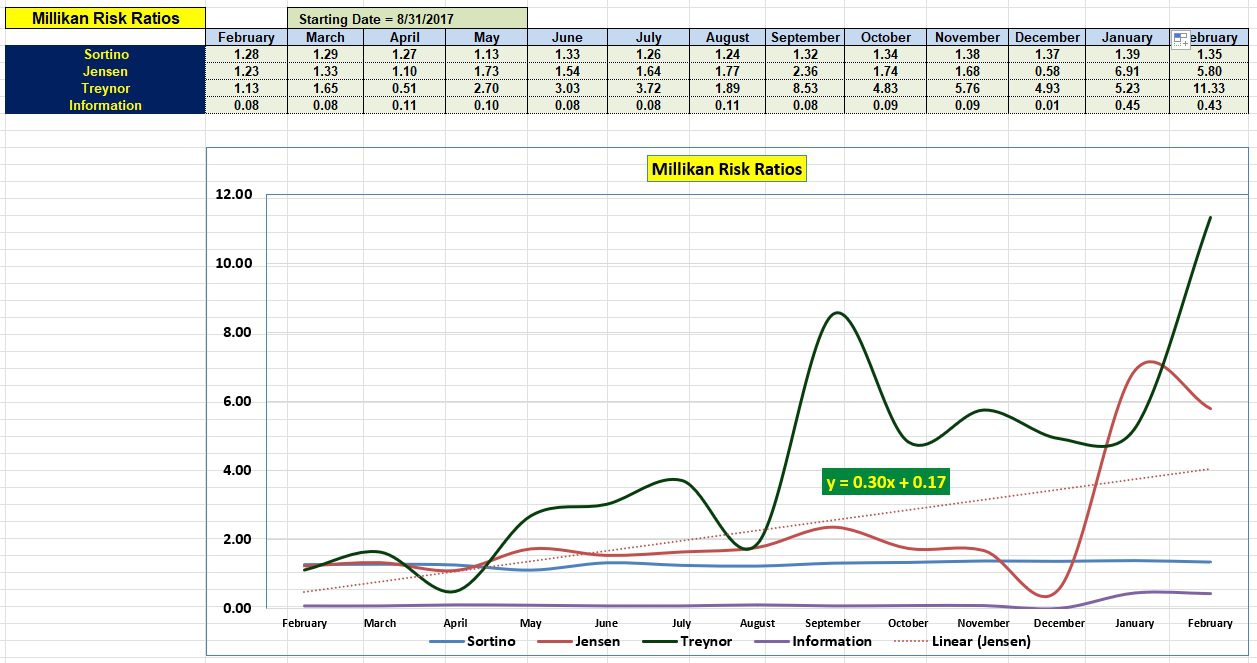Select the July column header in table
Screen dimensions: 1257x663
(x=648, y=37)
